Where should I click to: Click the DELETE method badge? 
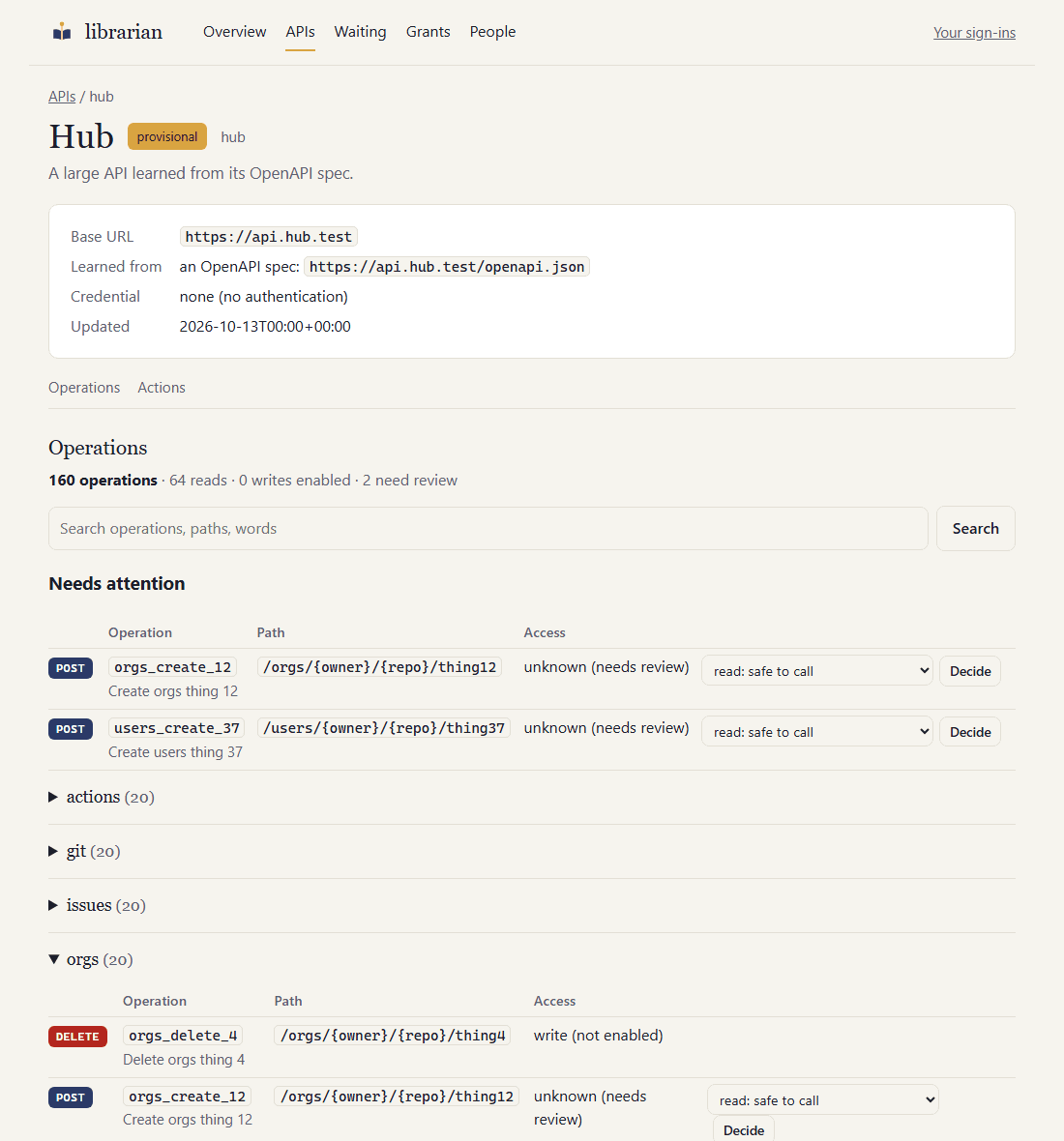pyautogui.click(x=78, y=1037)
